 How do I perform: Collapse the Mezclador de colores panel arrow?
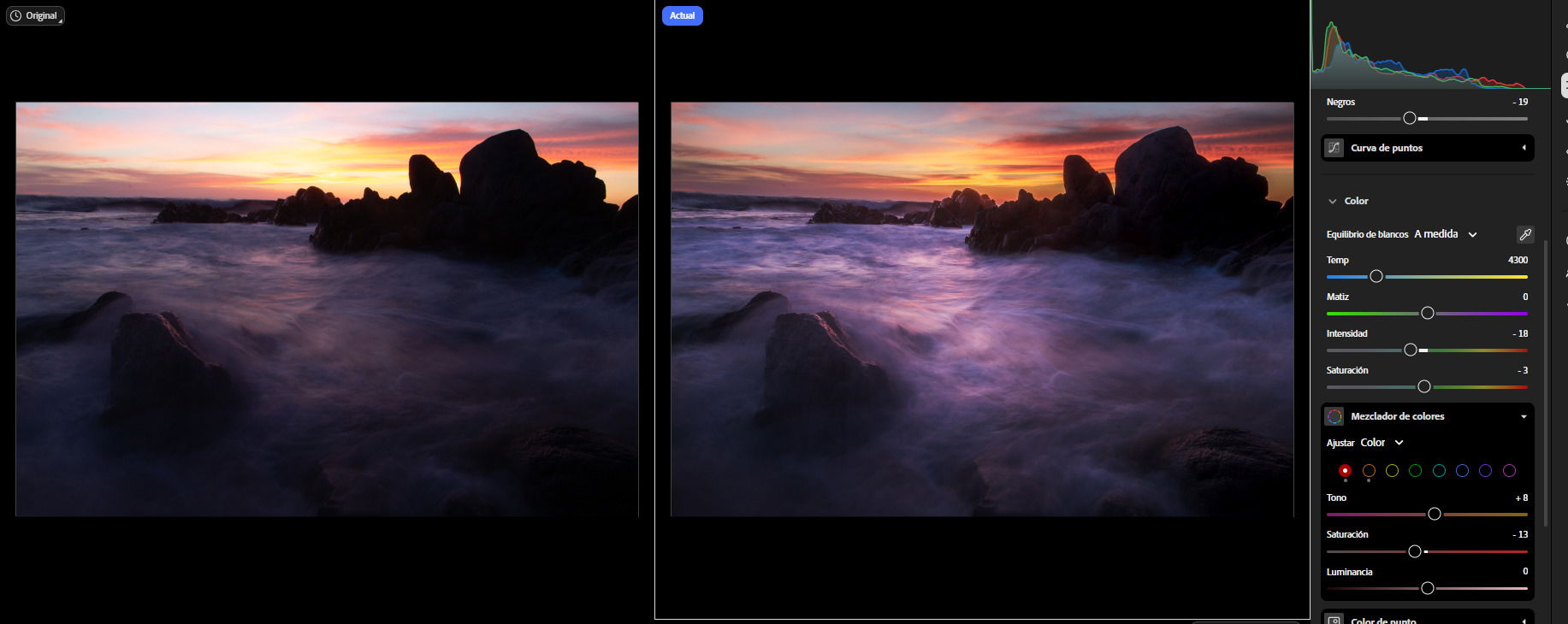coord(1524,416)
